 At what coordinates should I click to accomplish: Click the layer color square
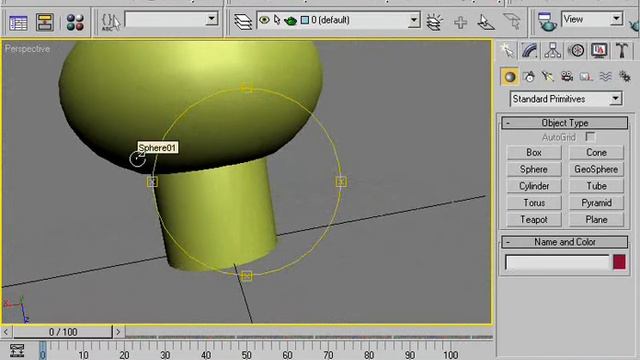304,20
